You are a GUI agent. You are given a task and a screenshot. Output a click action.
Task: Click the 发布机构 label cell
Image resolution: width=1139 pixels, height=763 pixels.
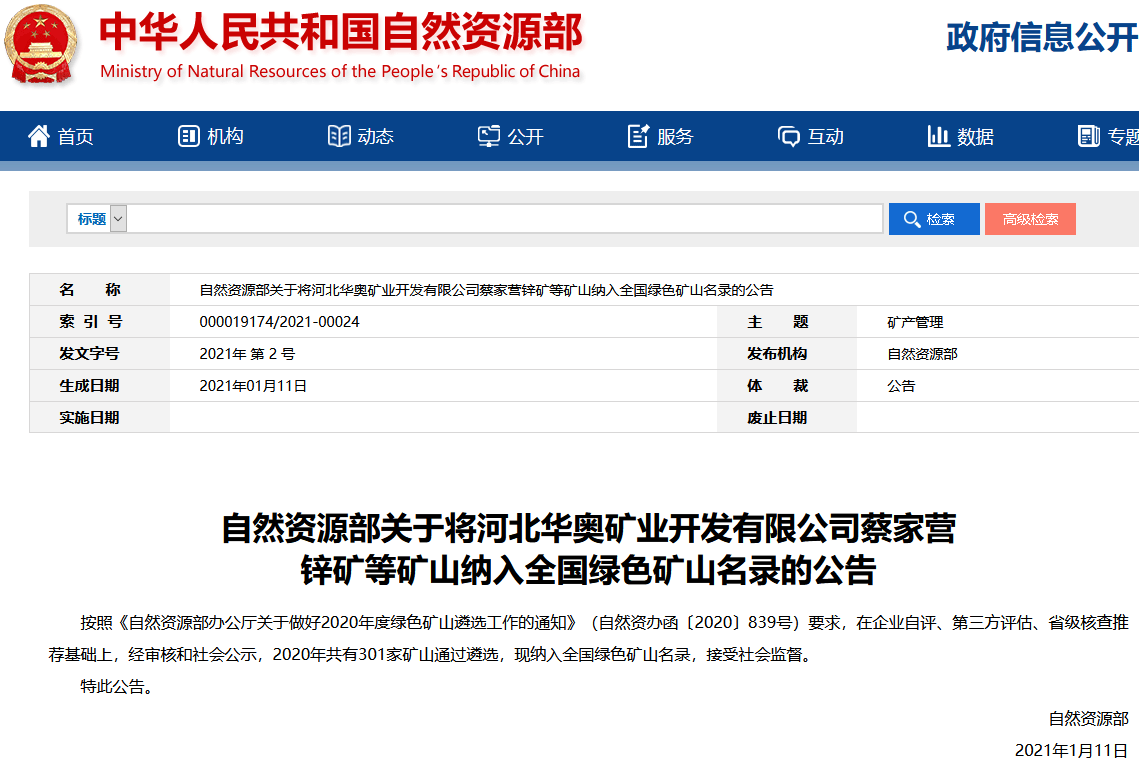coord(787,354)
